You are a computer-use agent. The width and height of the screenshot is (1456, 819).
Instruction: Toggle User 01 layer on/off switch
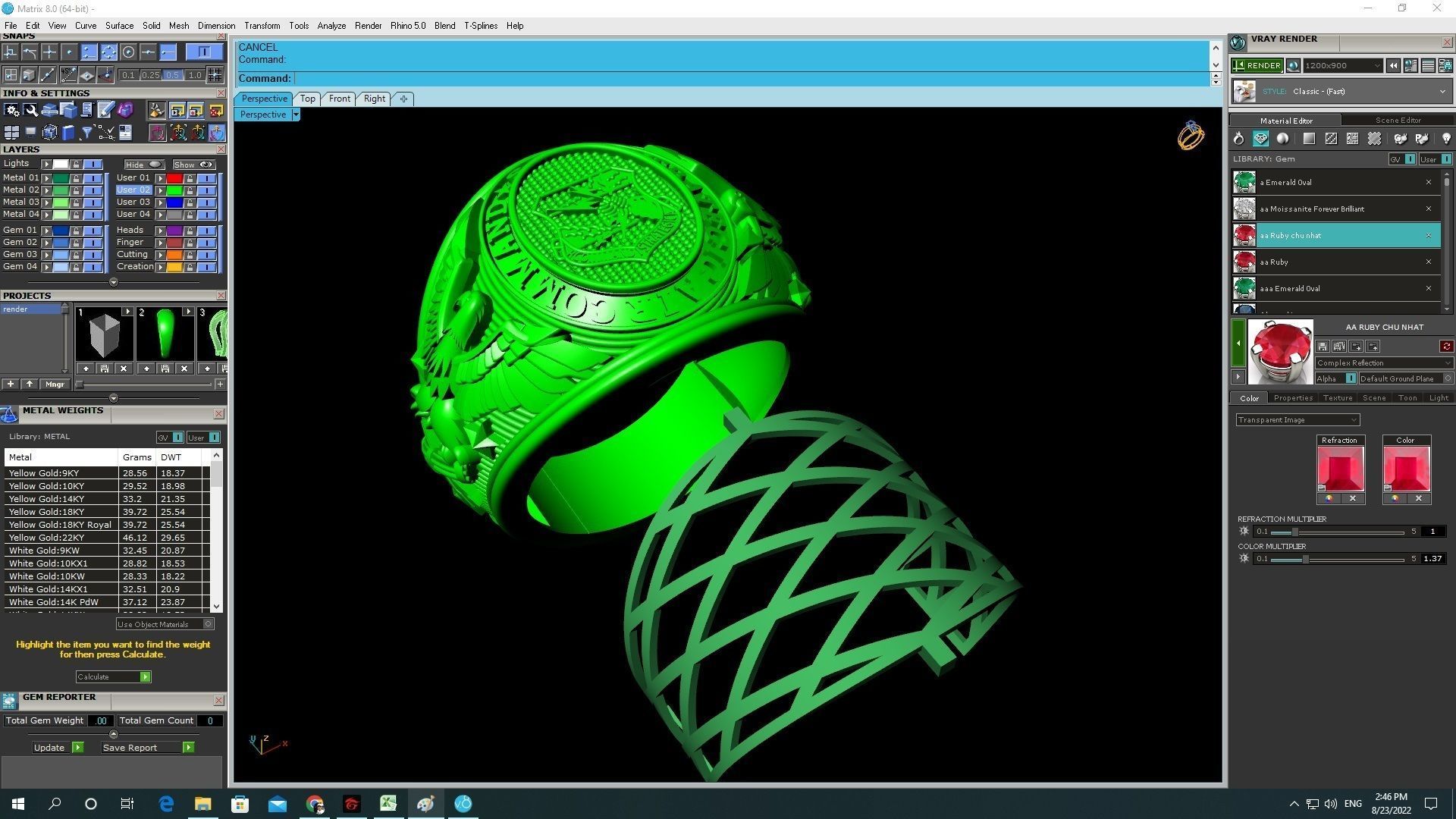pyautogui.click(x=206, y=178)
